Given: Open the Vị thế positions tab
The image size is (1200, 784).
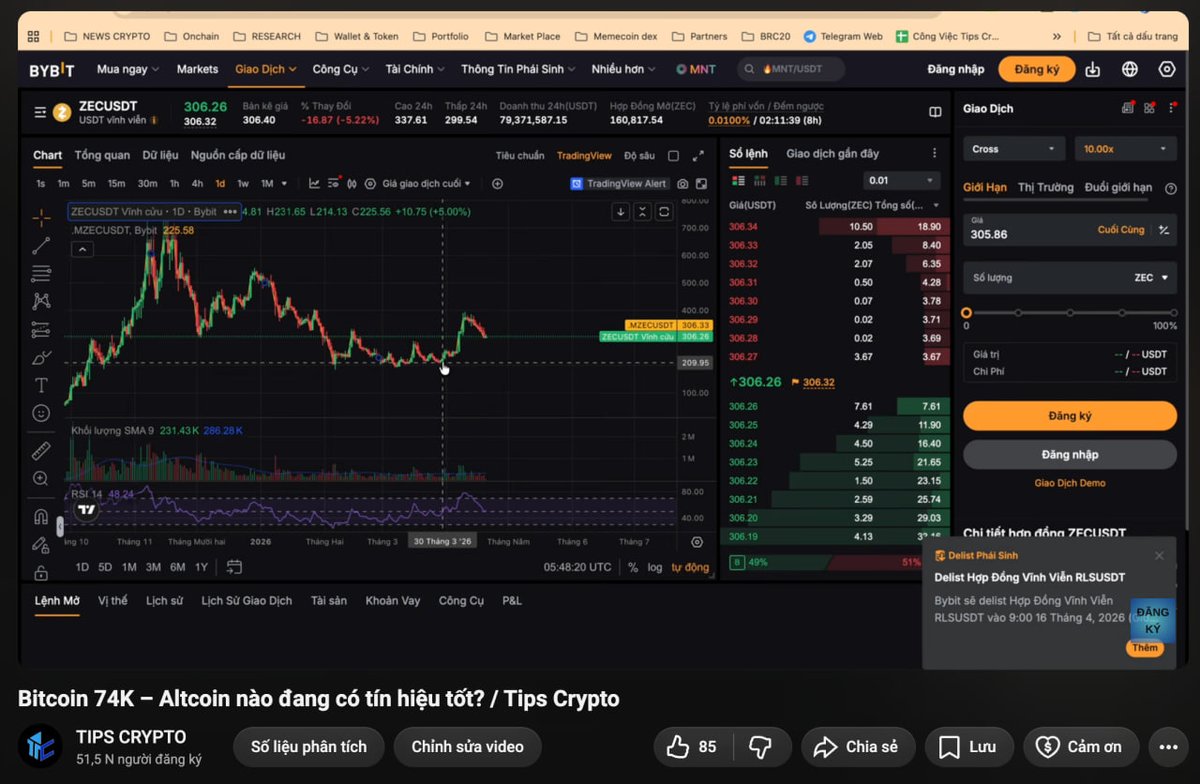Looking at the screenshot, I should (x=113, y=601).
